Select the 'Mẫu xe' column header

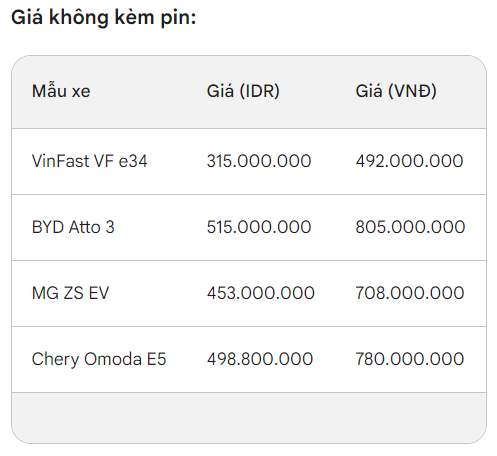coord(61,91)
